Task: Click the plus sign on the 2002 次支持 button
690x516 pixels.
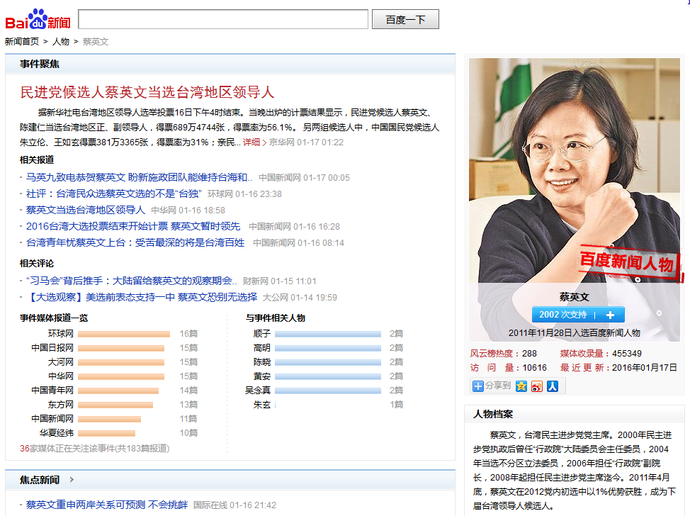Action: tap(610, 315)
